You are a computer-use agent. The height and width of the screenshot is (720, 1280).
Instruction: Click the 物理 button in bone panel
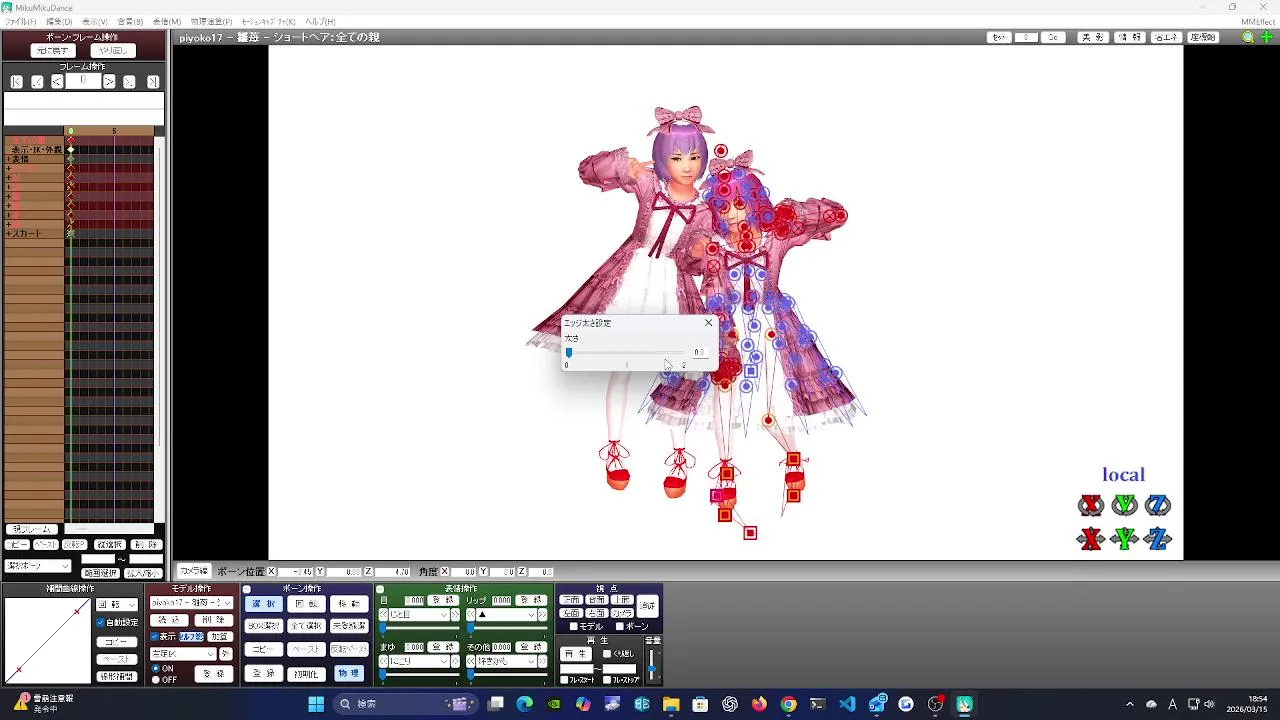(348, 673)
